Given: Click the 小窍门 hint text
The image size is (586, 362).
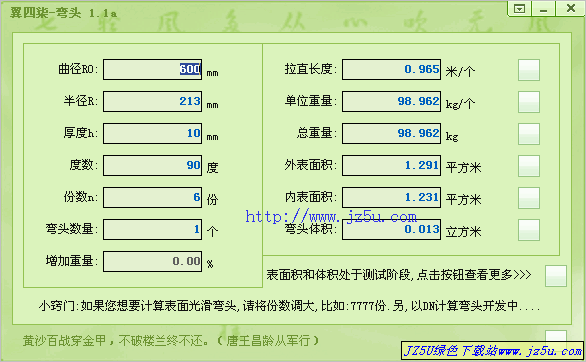Looking at the screenshot, I should tap(289, 306).
